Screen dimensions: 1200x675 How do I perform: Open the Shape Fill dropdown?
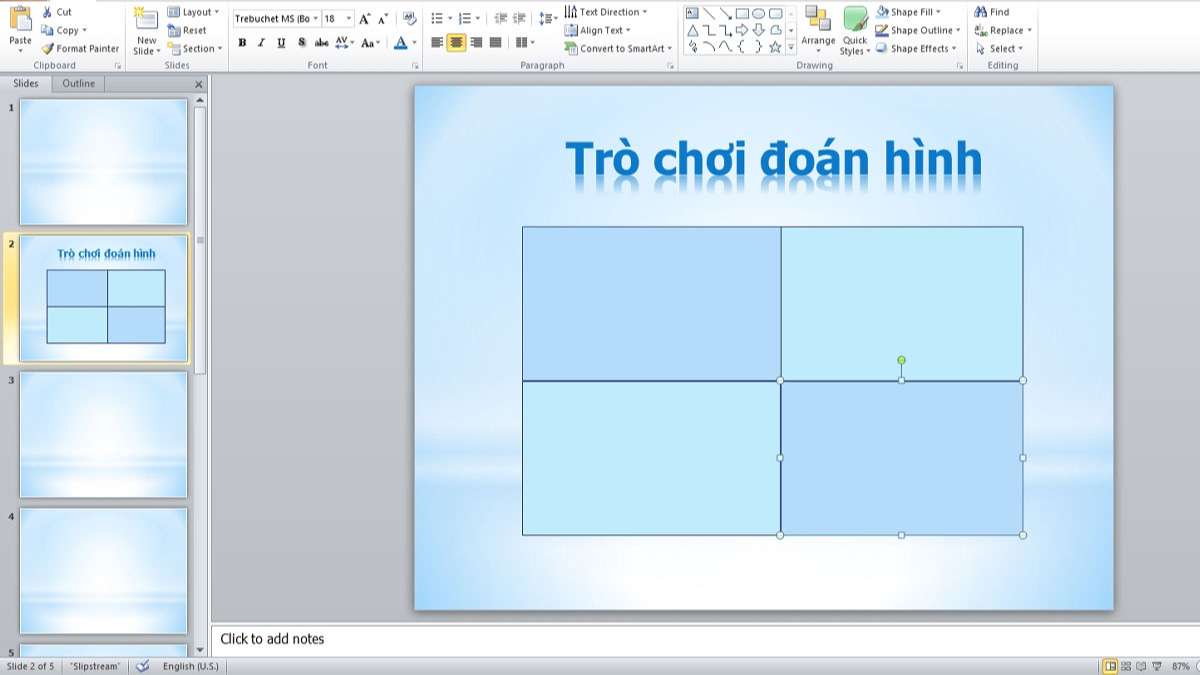coord(909,12)
